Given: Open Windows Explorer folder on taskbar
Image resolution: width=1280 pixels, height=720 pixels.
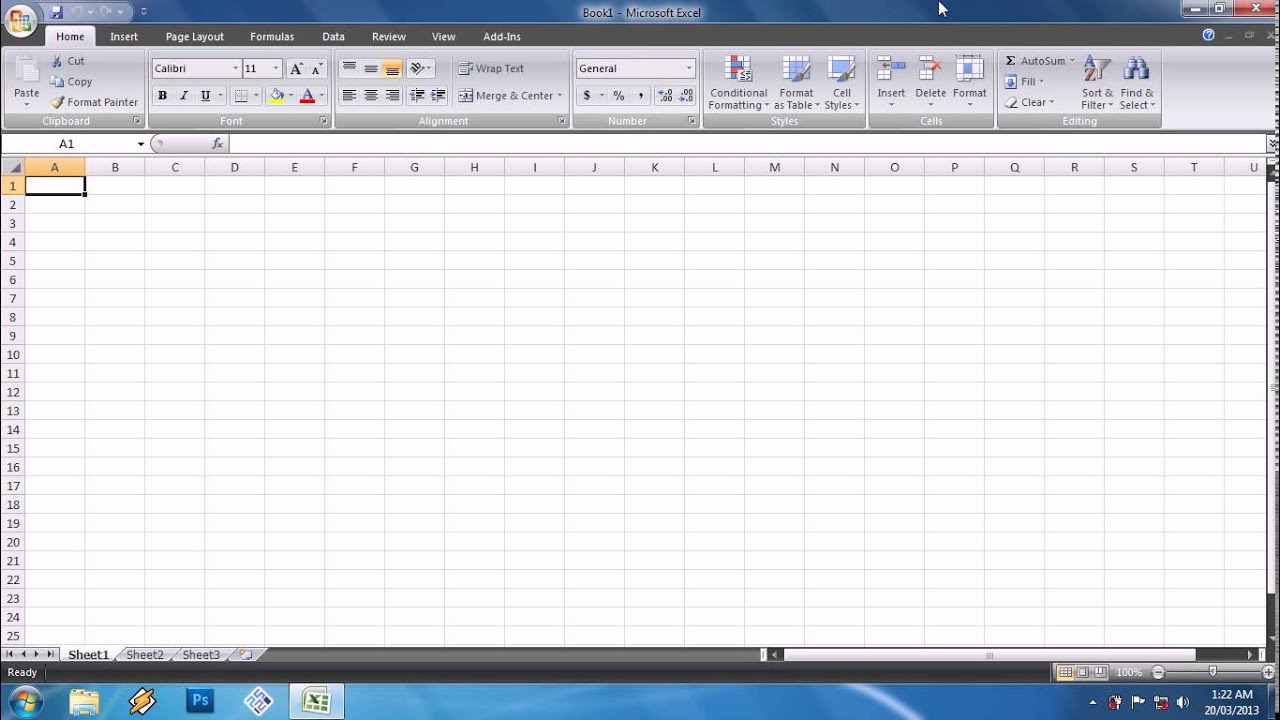Looking at the screenshot, I should click(x=84, y=701).
